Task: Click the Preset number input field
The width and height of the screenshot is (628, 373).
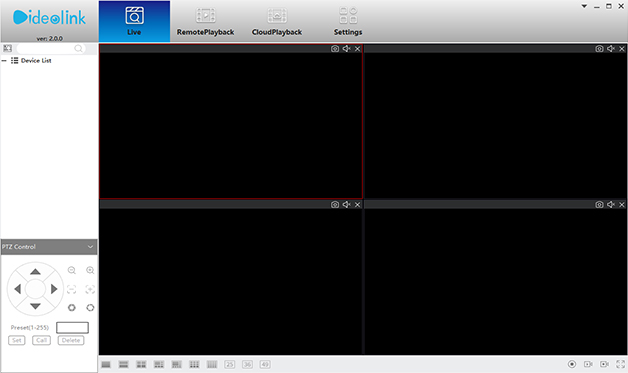Action: tap(72, 327)
